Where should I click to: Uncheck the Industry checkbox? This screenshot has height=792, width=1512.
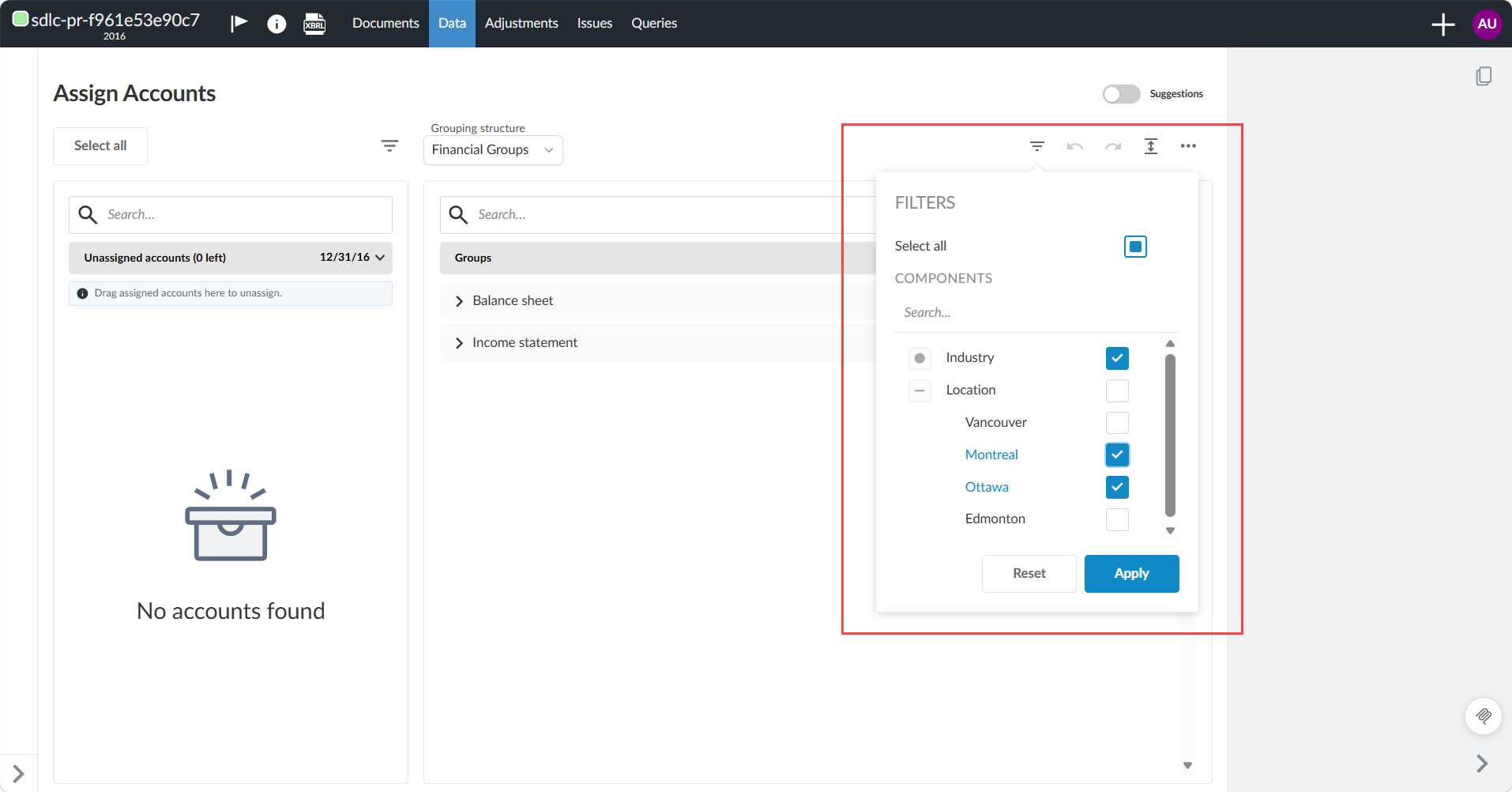[x=1117, y=358]
